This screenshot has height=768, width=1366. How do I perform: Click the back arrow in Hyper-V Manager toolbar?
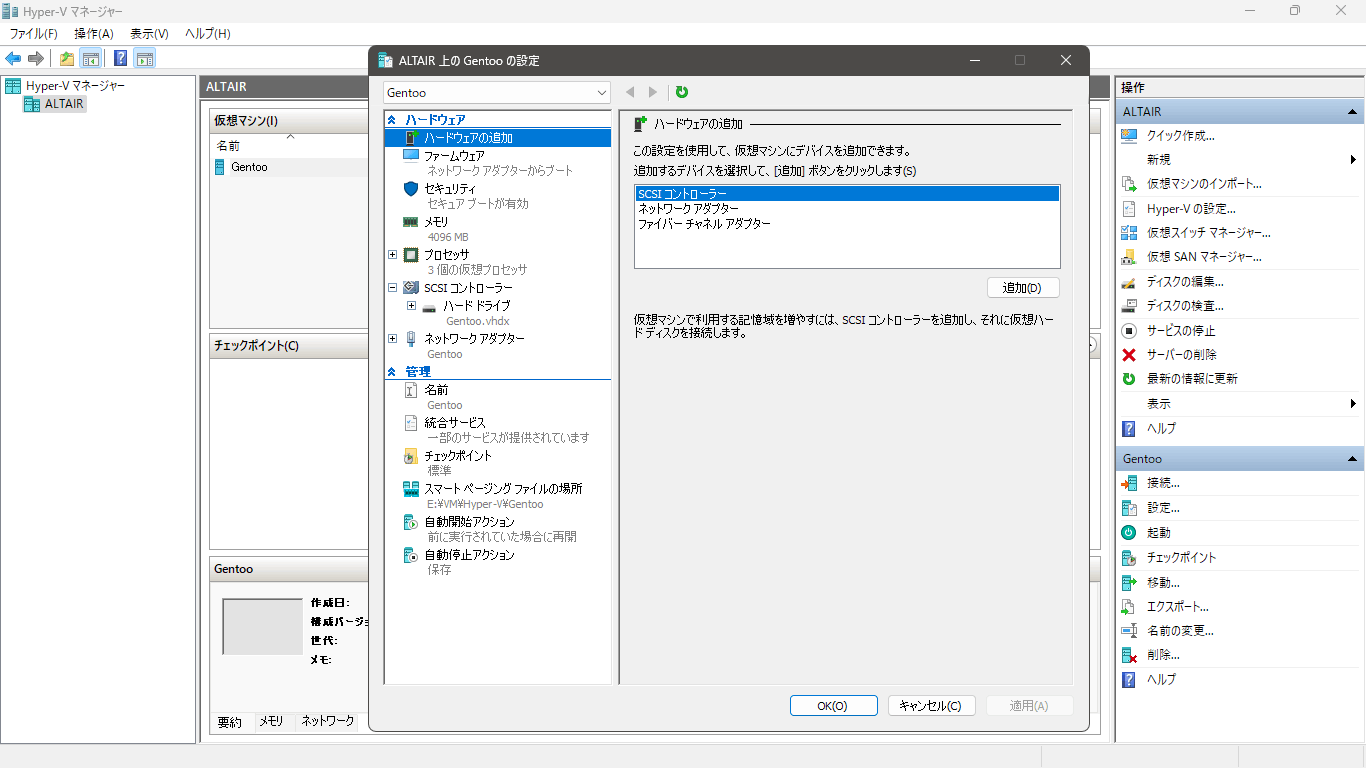(13, 58)
